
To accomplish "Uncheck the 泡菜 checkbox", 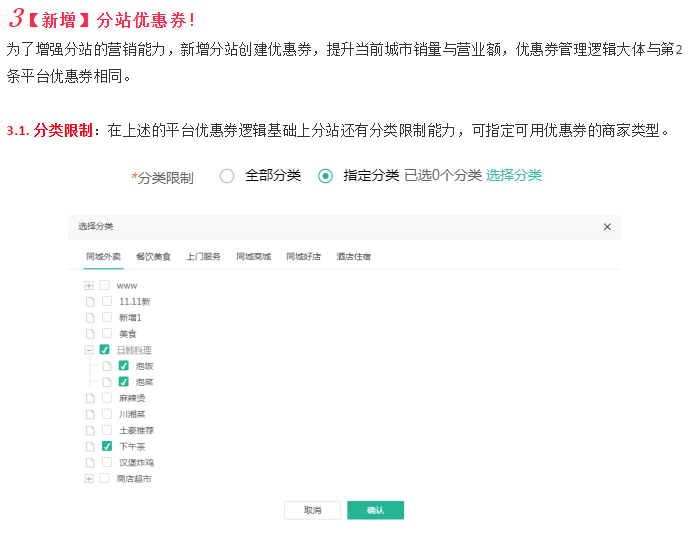I will (124, 382).
